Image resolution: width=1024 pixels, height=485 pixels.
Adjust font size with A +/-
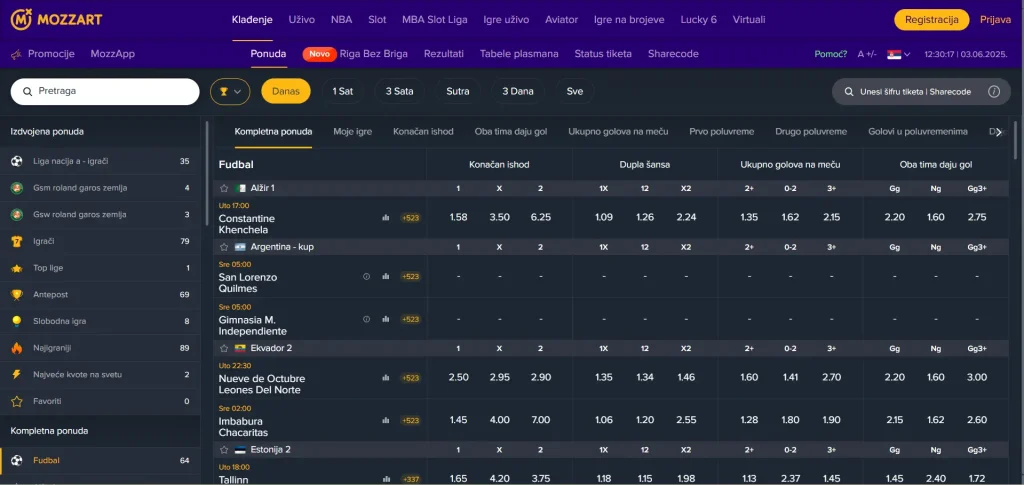[867, 54]
